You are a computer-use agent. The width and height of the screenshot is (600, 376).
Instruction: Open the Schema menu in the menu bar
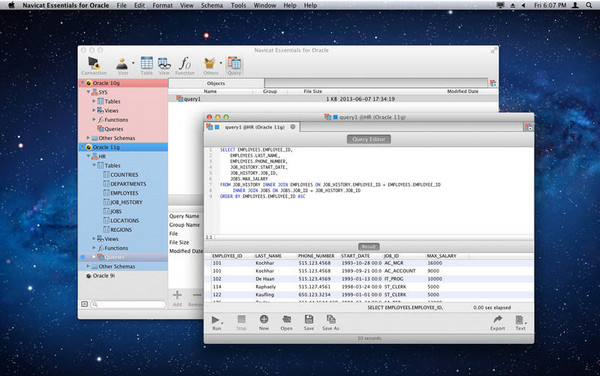tap(212, 5)
